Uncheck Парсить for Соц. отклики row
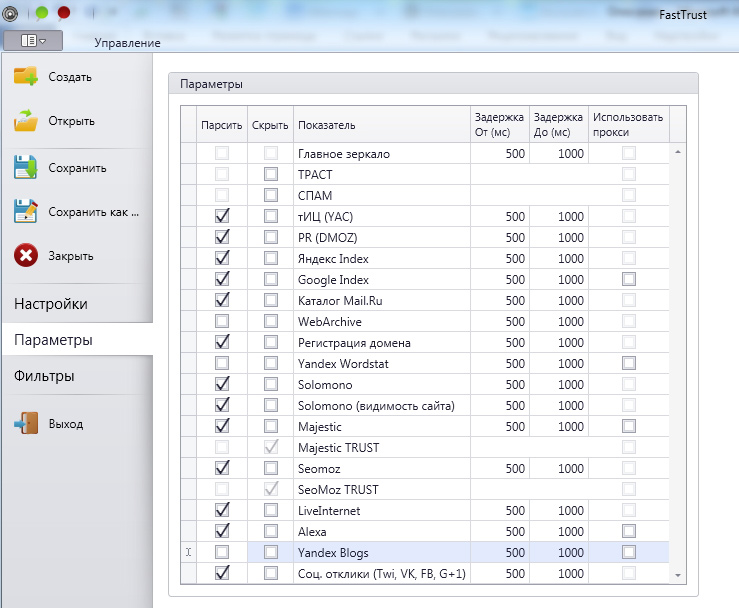This screenshot has width=739, height=608. tap(222, 573)
